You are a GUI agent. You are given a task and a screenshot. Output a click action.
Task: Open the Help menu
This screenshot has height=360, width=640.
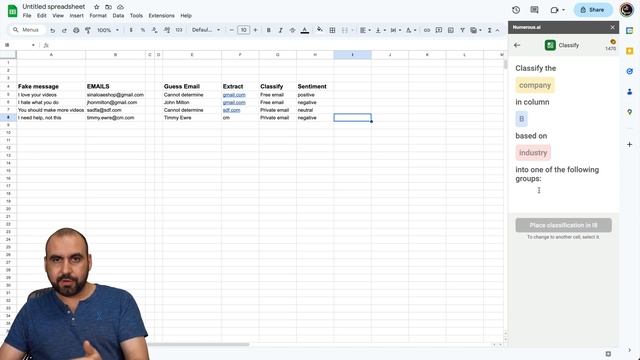186,16
